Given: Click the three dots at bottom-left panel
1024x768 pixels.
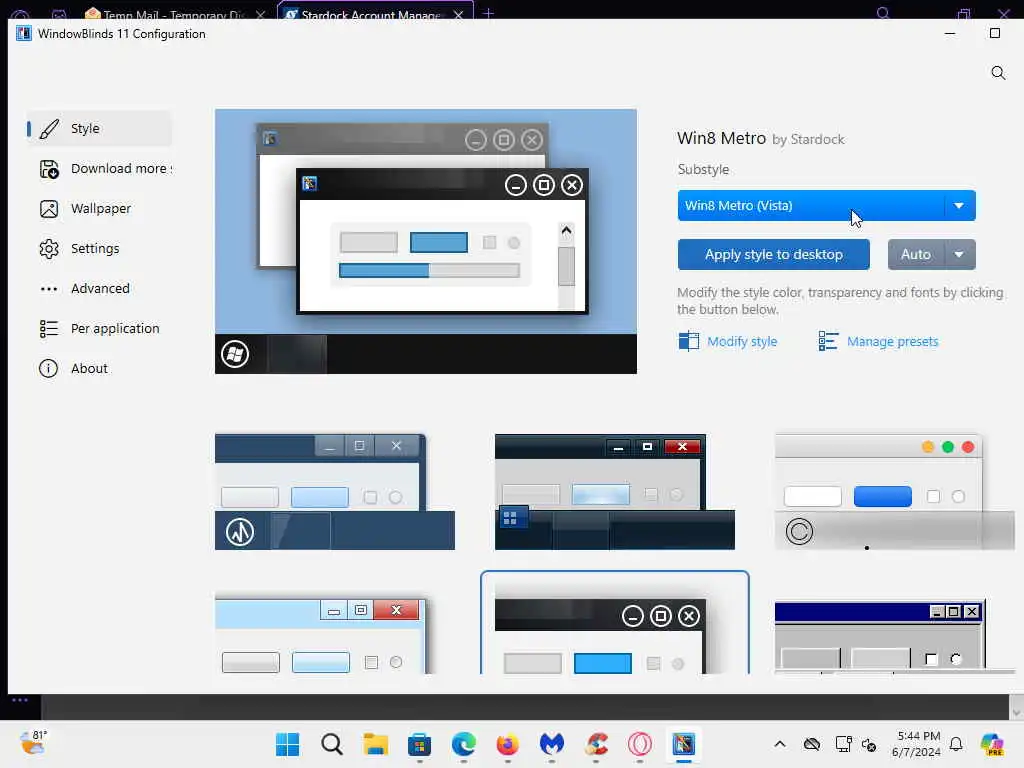Looking at the screenshot, I should pos(20,700).
